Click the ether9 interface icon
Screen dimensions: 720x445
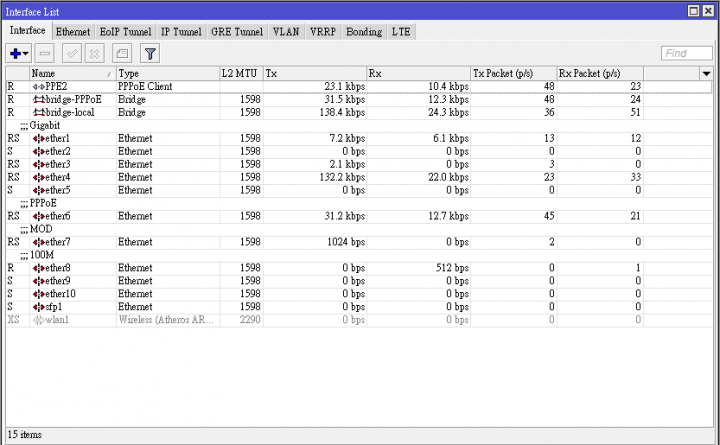tap(39, 281)
